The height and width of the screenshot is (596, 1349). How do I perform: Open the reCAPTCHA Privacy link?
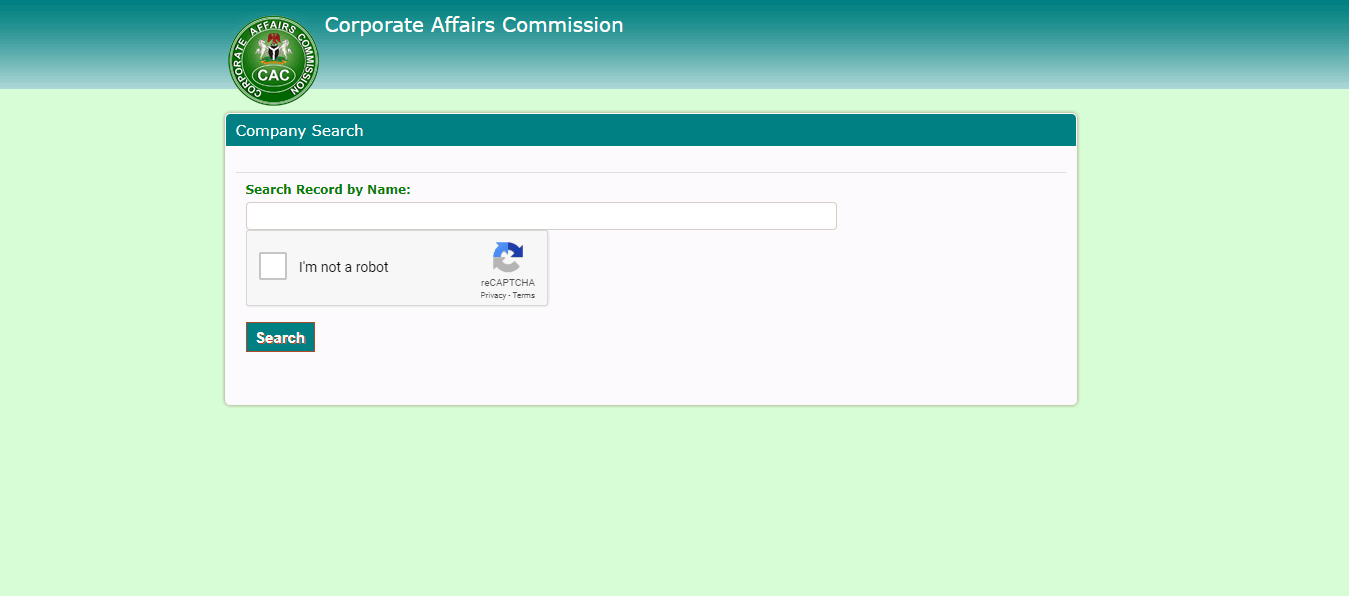(x=492, y=294)
